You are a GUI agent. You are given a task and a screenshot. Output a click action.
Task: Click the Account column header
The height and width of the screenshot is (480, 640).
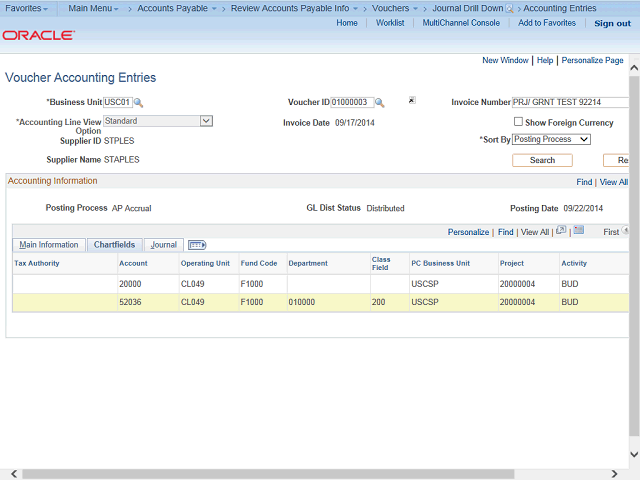pos(133,264)
